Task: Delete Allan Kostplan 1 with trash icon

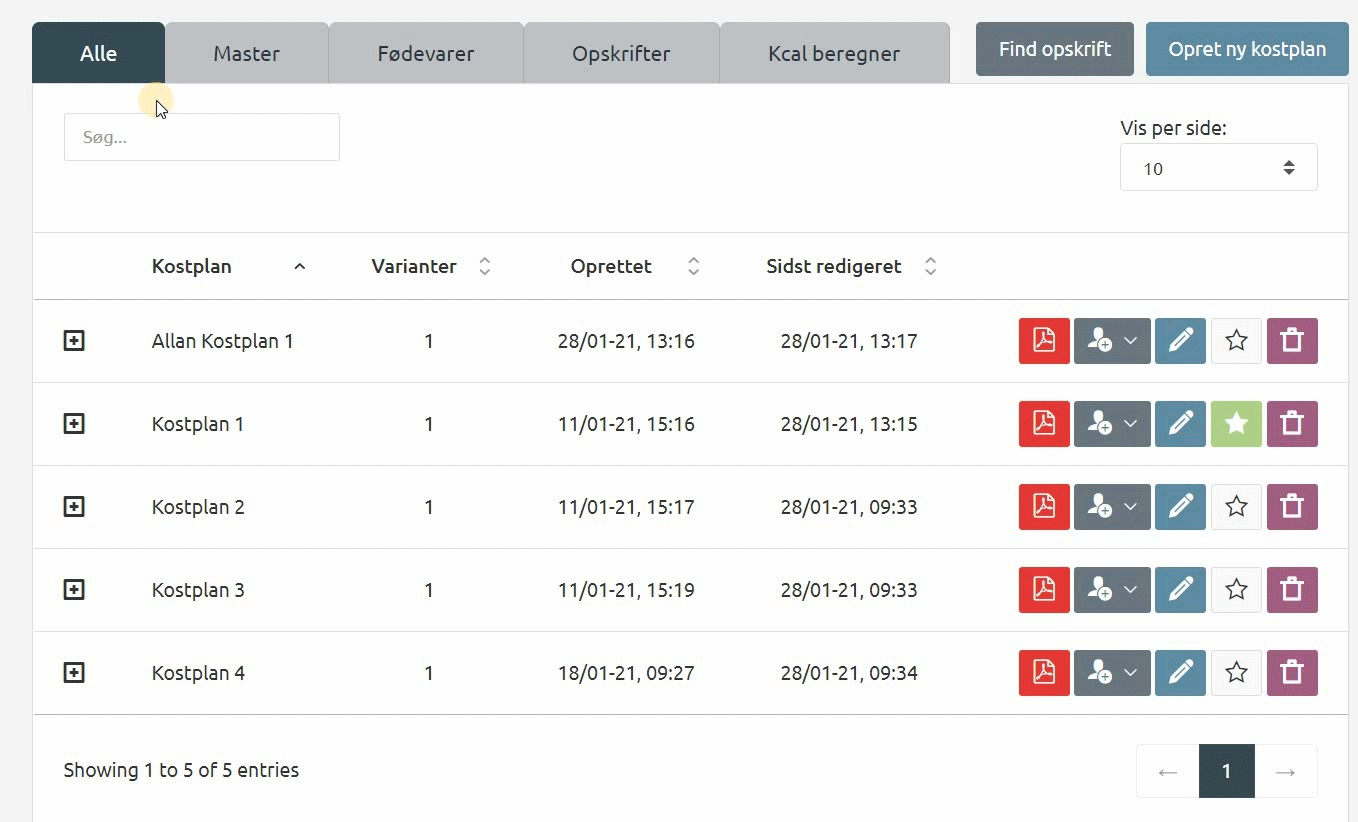Action: tap(1292, 341)
